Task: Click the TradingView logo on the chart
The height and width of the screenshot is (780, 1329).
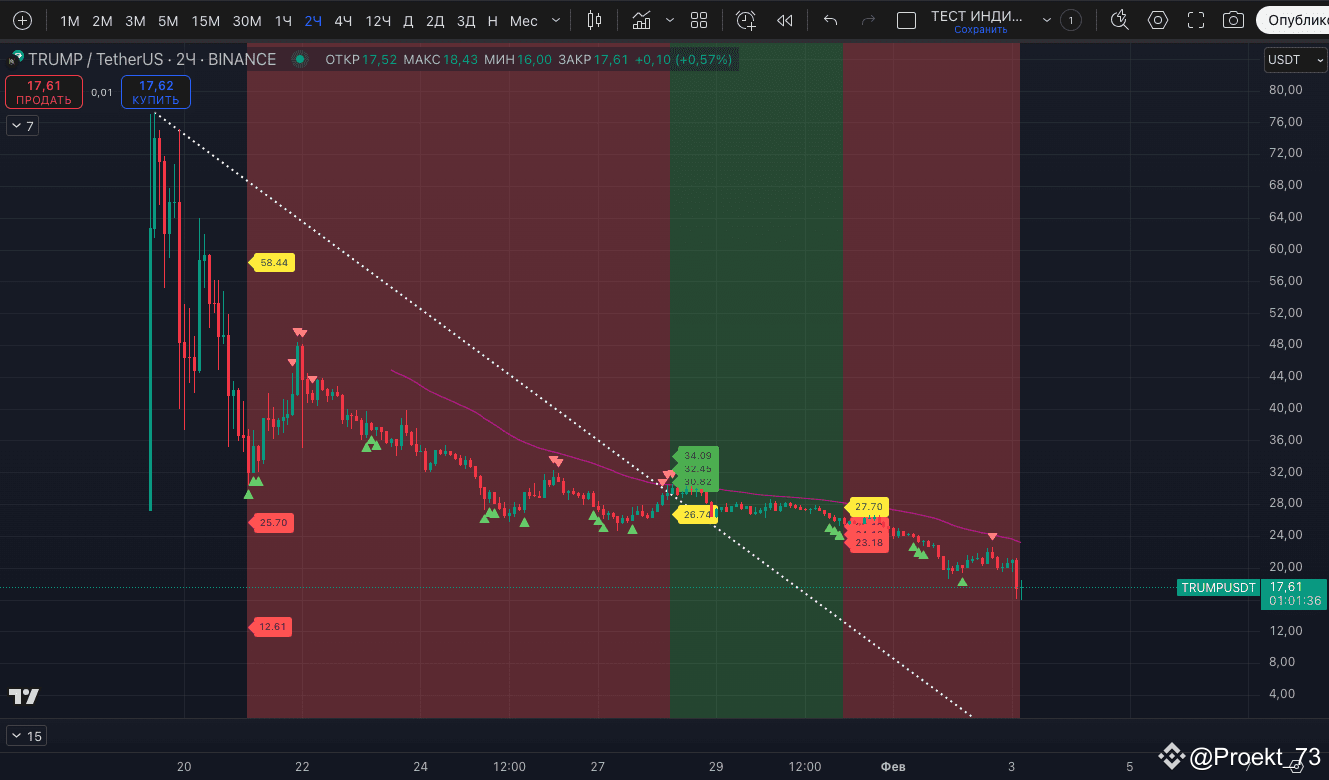Action: (x=24, y=697)
